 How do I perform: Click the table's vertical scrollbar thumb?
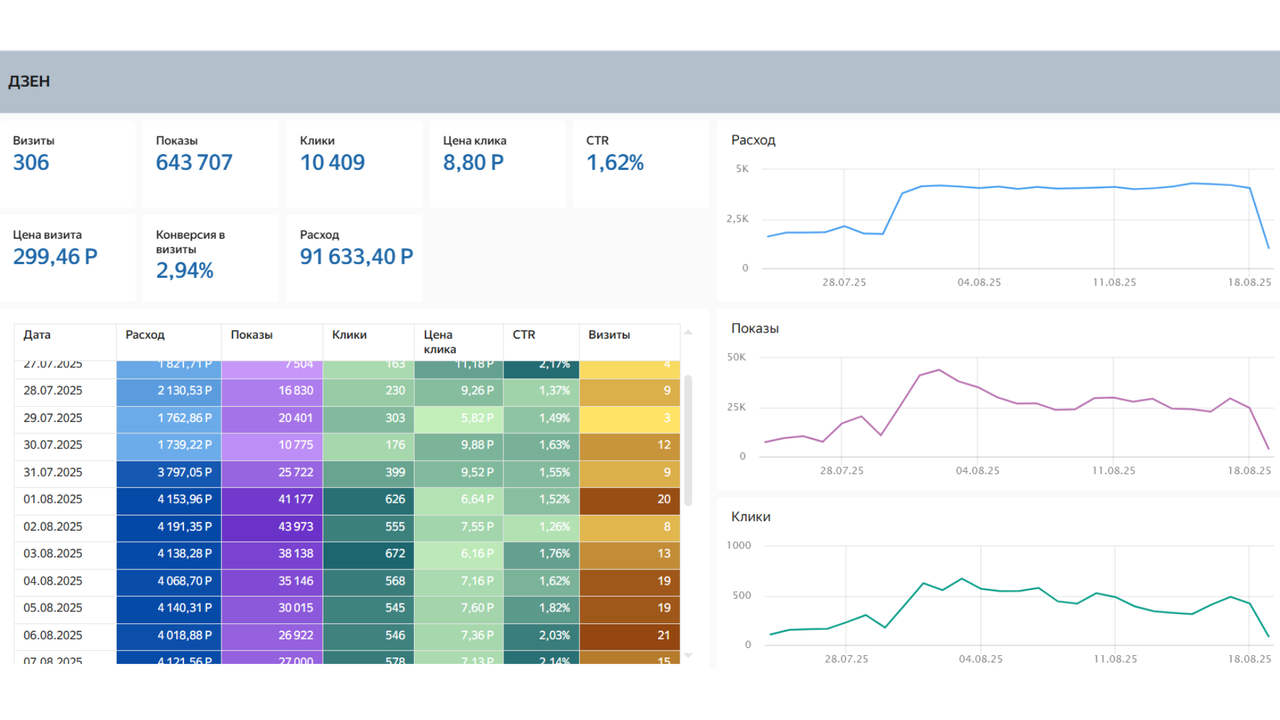click(x=688, y=442)
